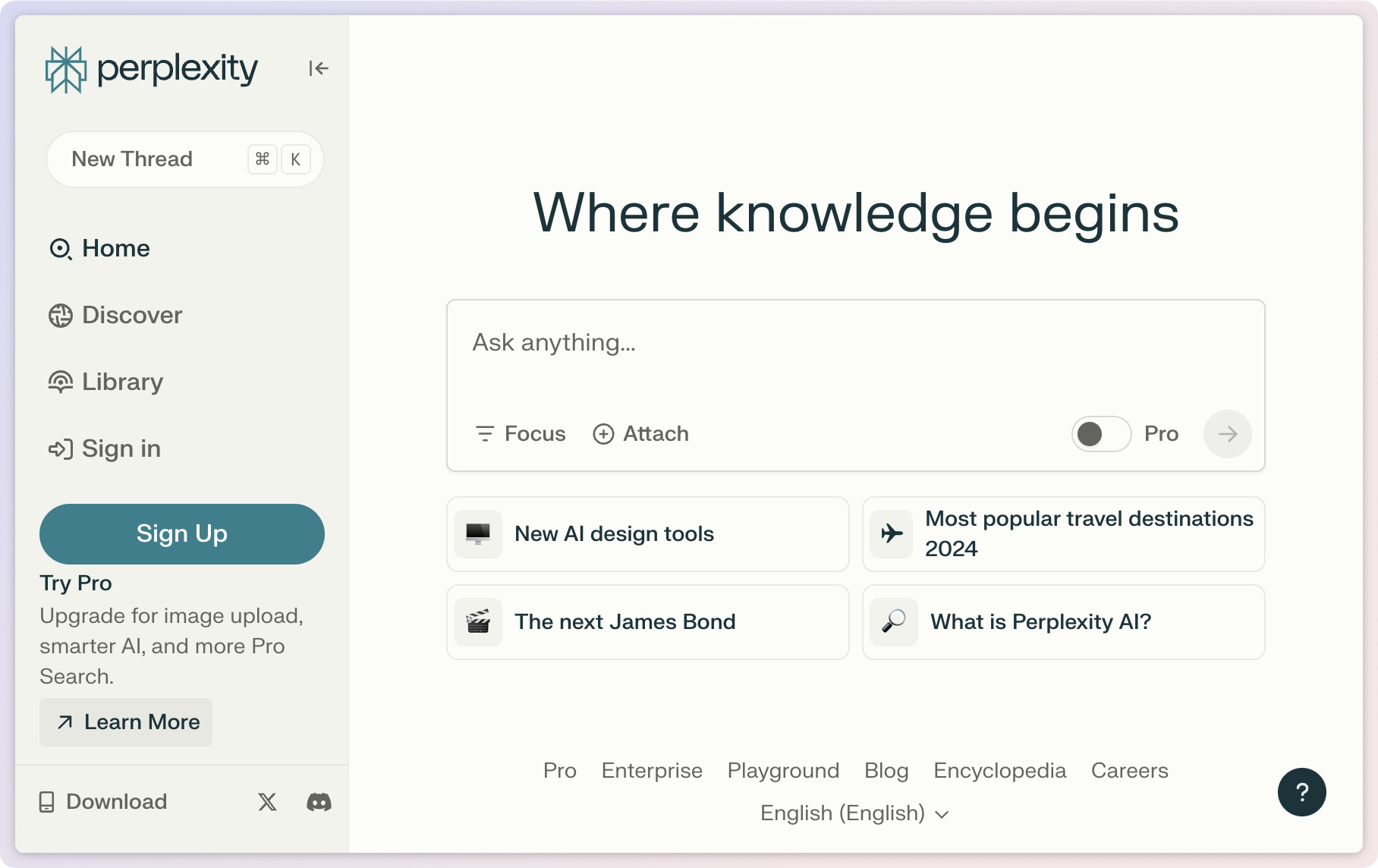
Task: Click the airplane travel suggestion icon
Action: point(892,534)
